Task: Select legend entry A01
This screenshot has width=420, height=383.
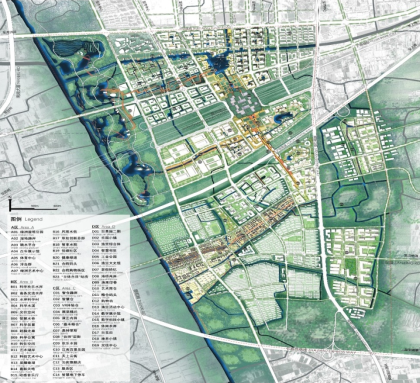Action: [x=27, y=232]
